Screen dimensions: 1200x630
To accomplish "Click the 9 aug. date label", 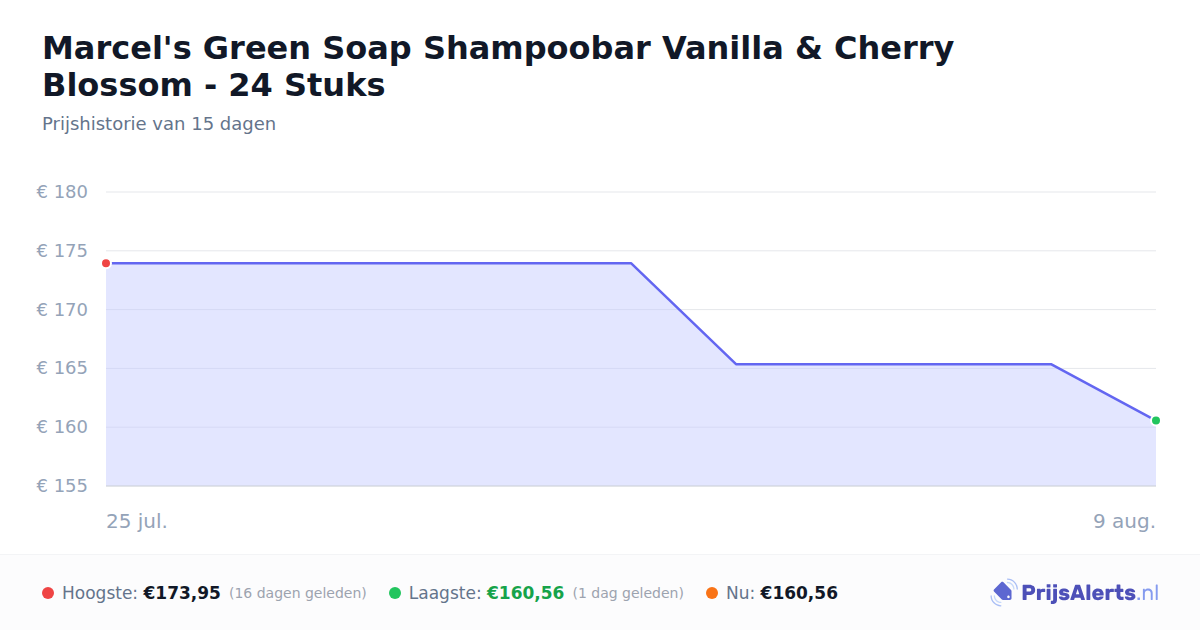I will click(x=1125, y=521).
